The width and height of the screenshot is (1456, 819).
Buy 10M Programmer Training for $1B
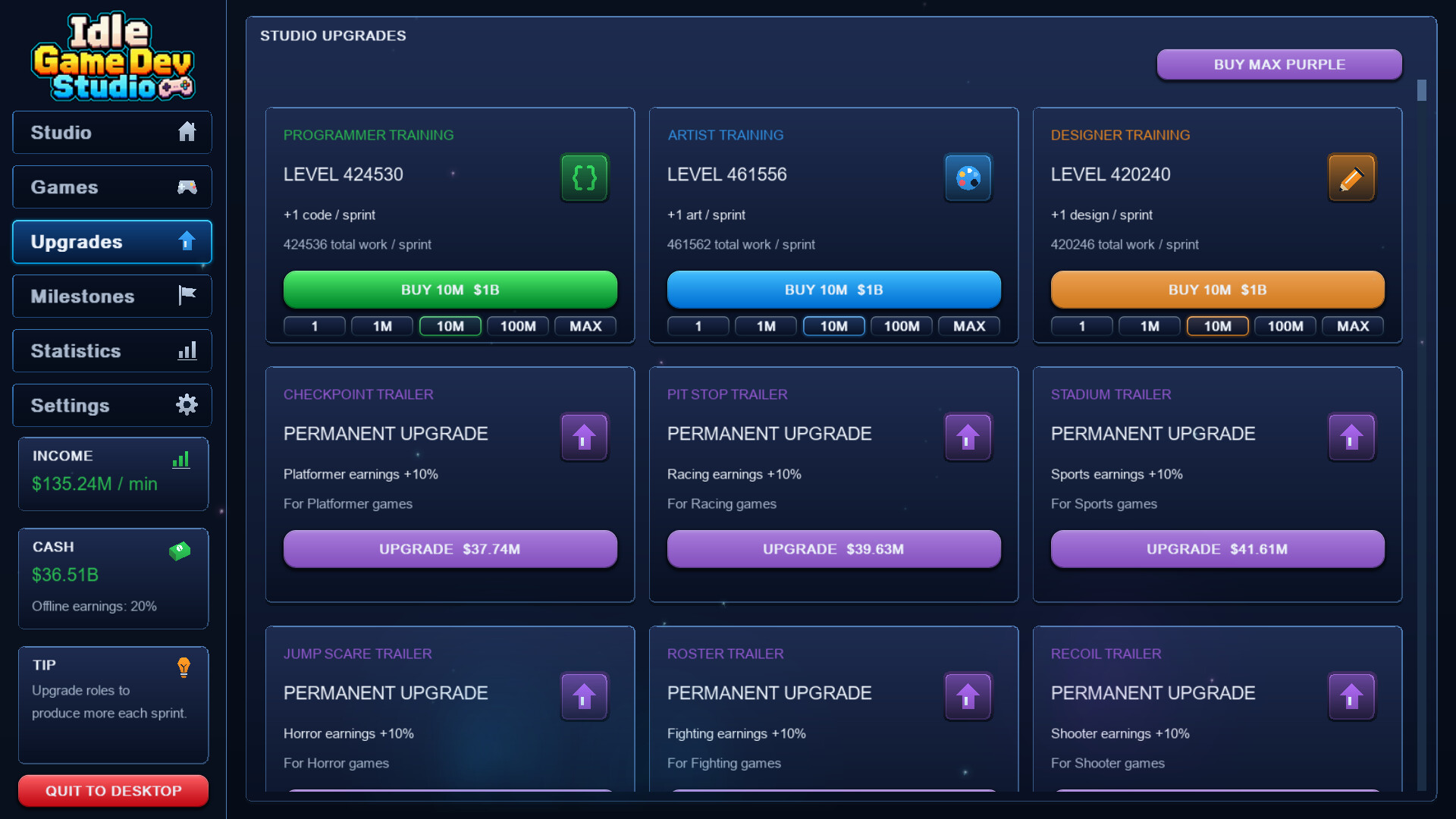(x=450, y=290)
